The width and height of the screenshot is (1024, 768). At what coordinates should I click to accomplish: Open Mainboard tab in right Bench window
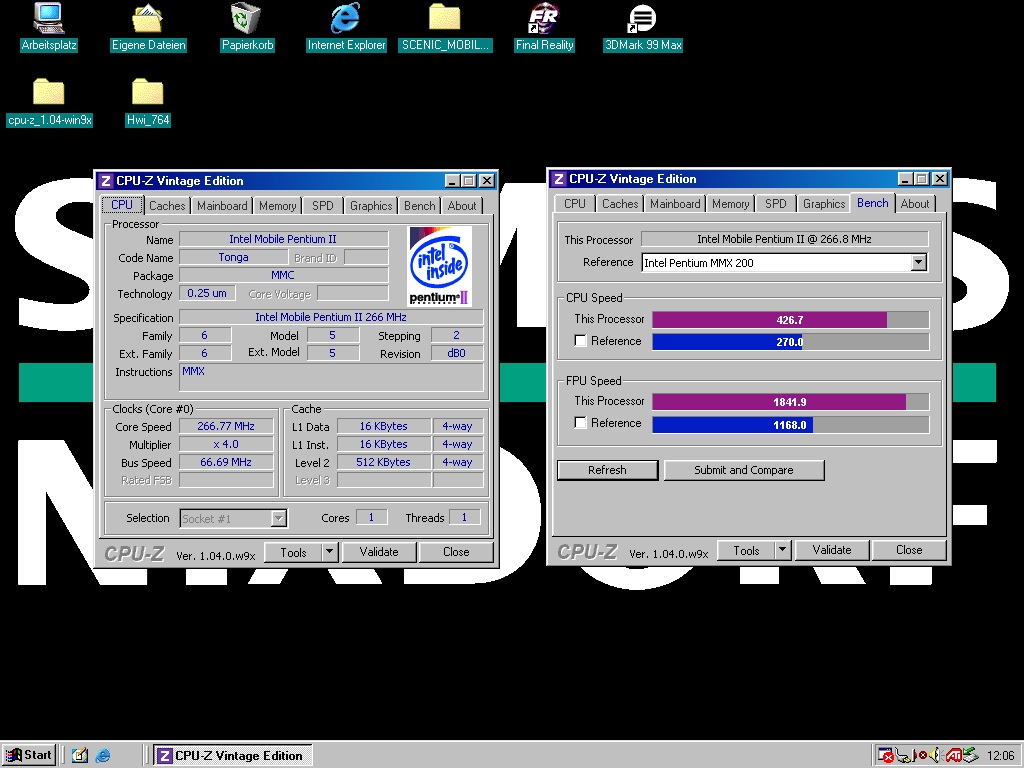pyautogui.click(x=675, y=204)
